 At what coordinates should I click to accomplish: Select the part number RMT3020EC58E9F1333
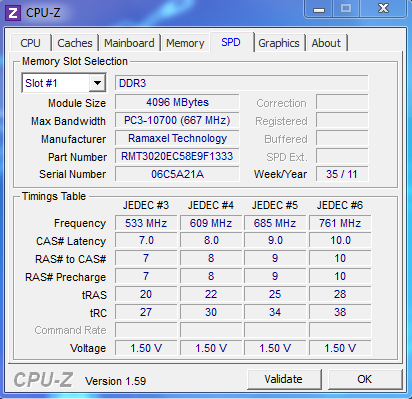pos(177,156)
